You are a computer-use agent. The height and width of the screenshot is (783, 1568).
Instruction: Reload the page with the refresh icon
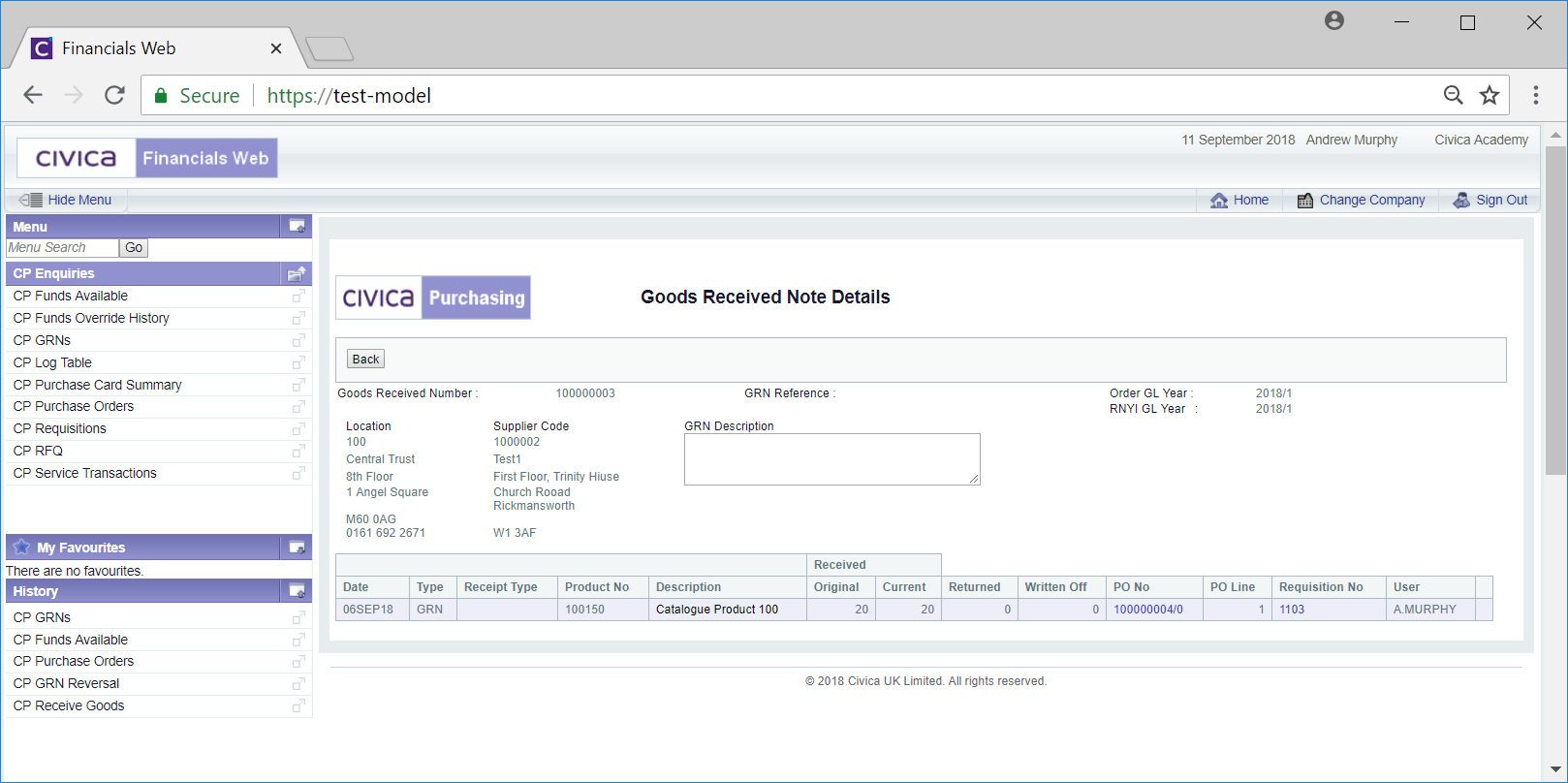click(x=114, y=95)
